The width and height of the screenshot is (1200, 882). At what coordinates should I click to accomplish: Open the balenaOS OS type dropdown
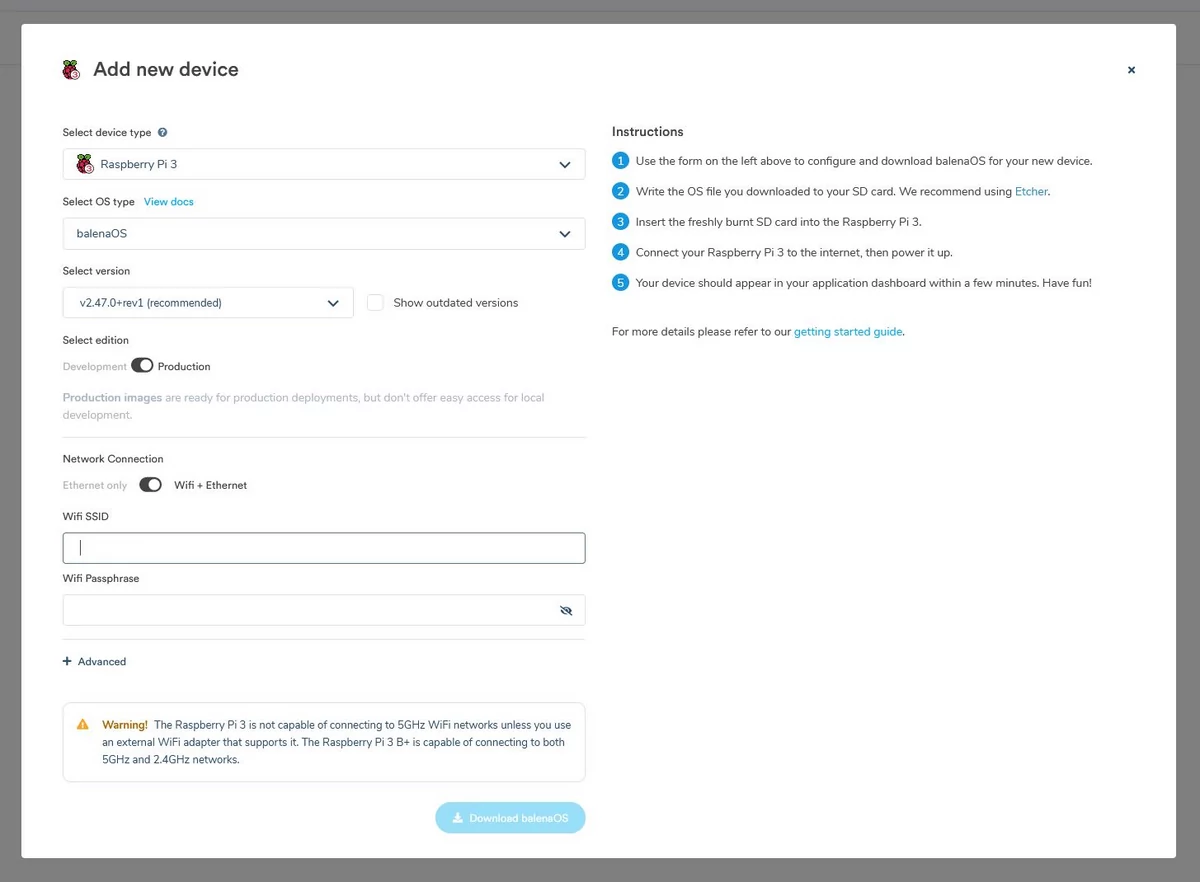[x=324, y=233]
